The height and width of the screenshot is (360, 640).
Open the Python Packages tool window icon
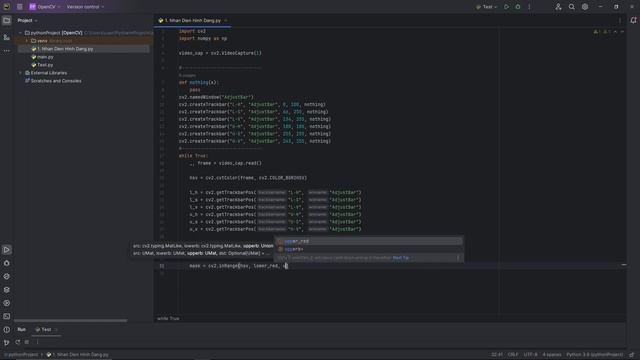7,276
